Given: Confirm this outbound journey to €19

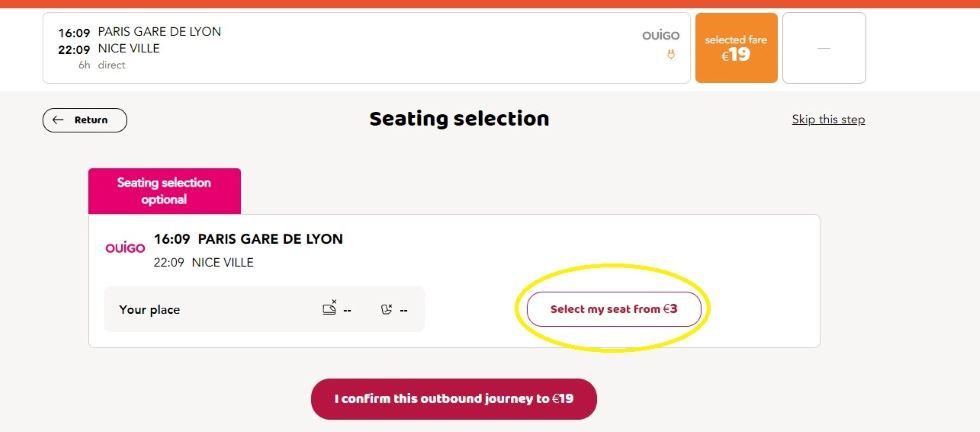Looking at the screenshot, I should pos(454,399).
